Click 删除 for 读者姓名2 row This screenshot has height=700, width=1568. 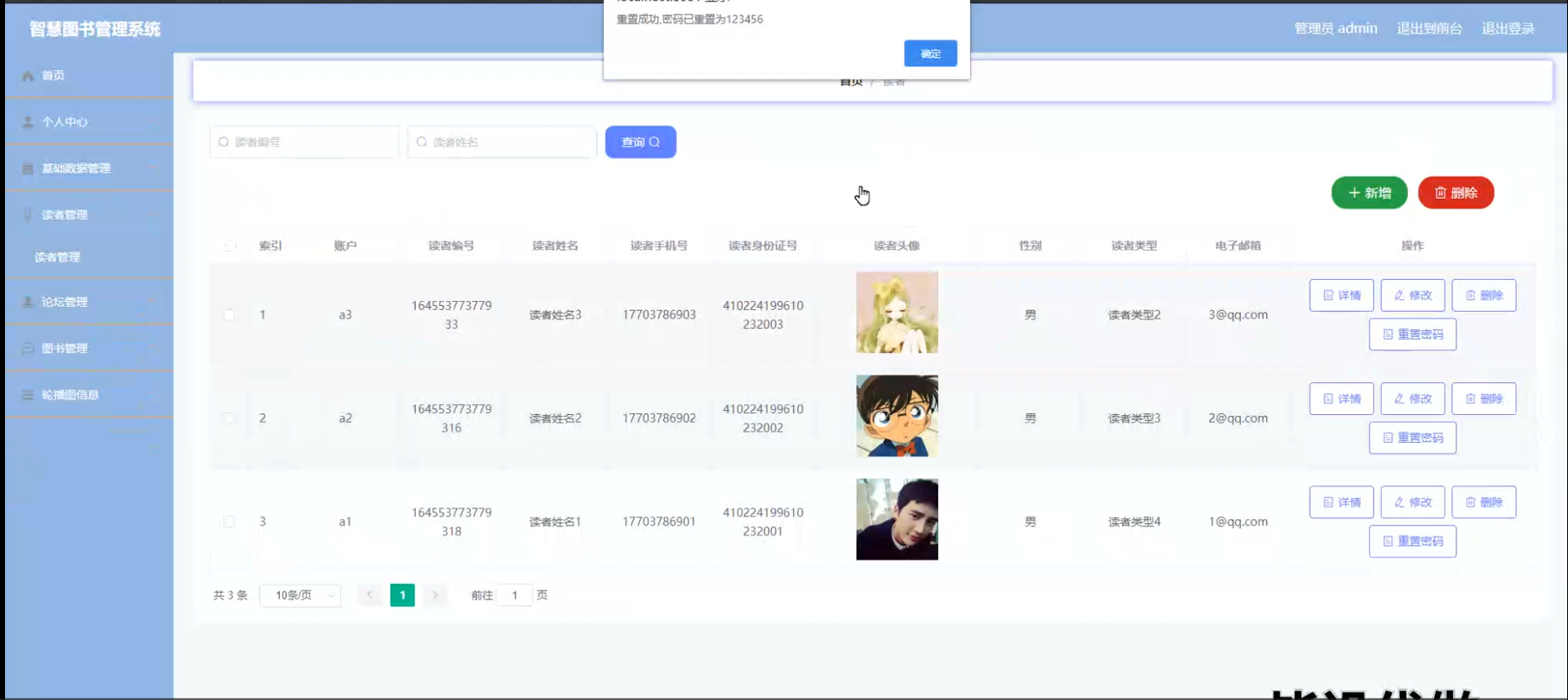[x=1484, y=399]
